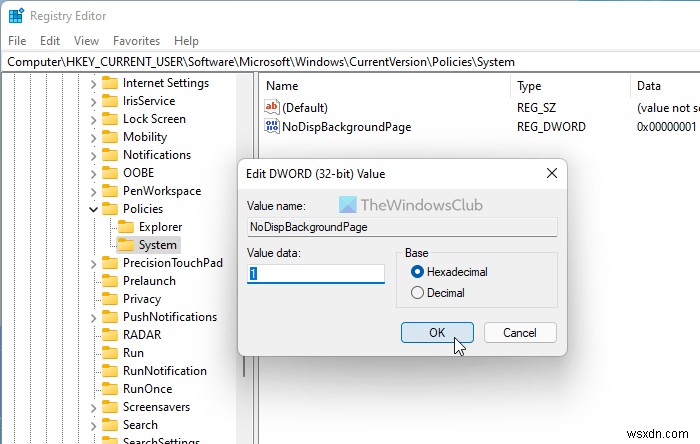The width and height of the screenshot is (700, 444).
Task: Select the (Default) value name
Action: tap(305, 108)
